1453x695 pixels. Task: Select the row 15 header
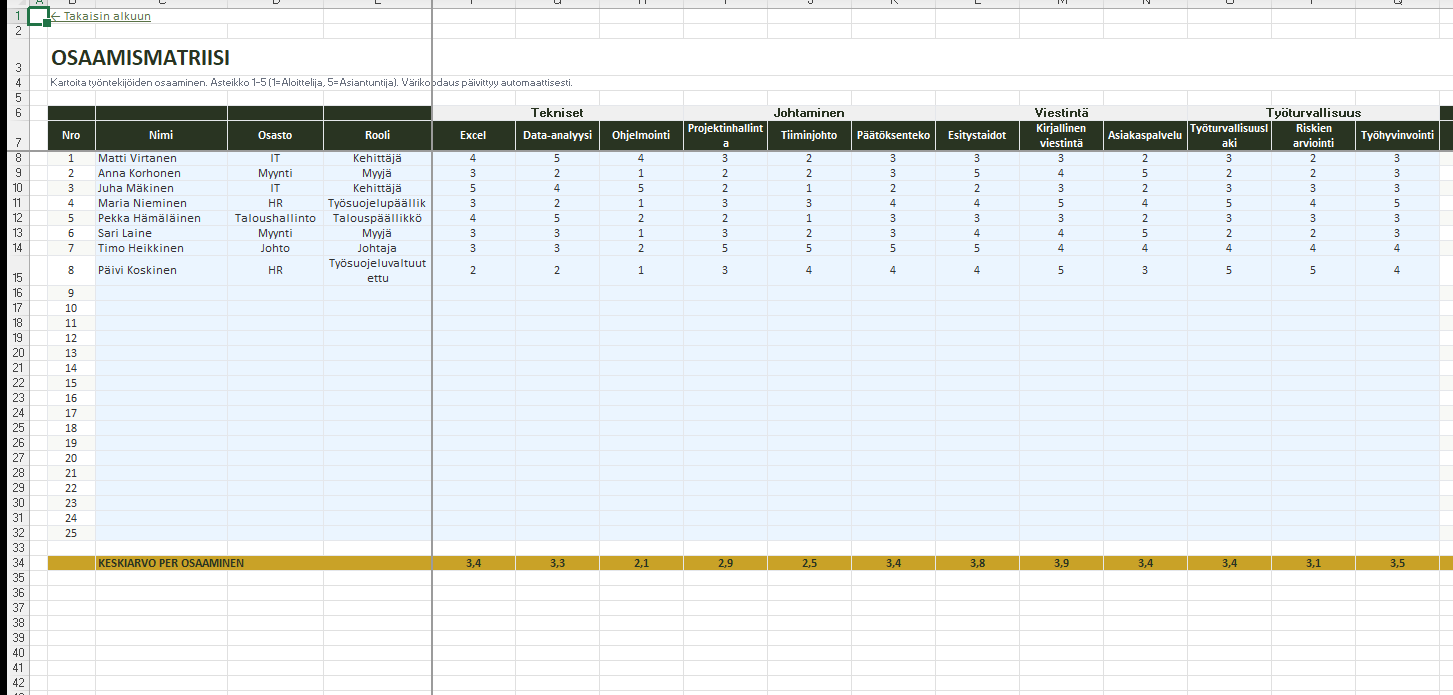16,277
